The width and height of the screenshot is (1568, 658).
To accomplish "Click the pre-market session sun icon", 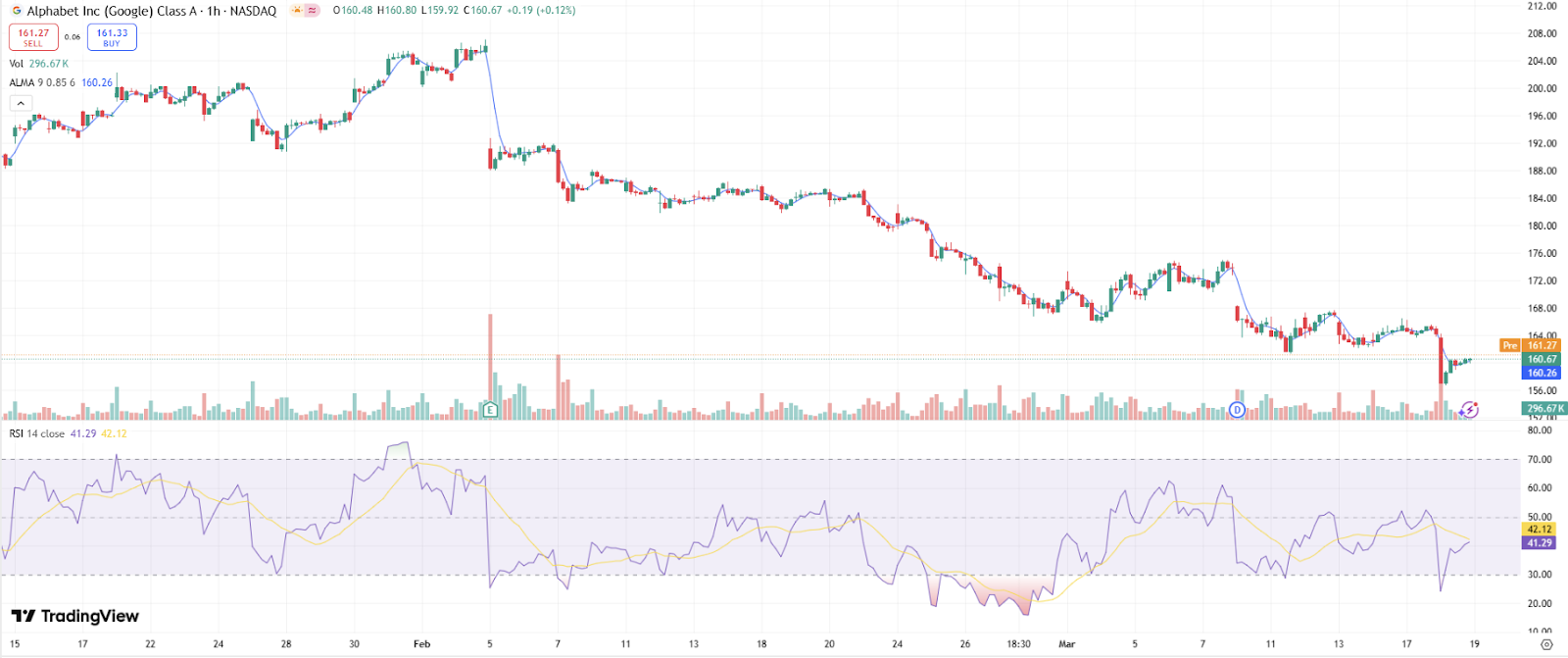I will point(296,11).
